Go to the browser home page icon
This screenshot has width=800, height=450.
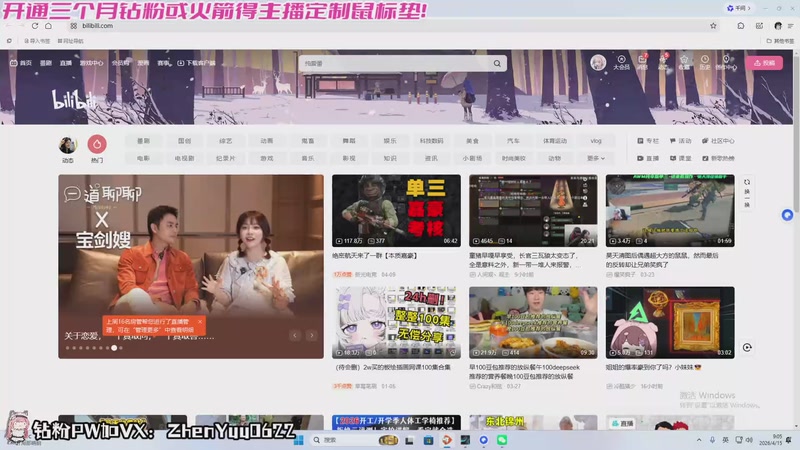[x=48, y=26]
